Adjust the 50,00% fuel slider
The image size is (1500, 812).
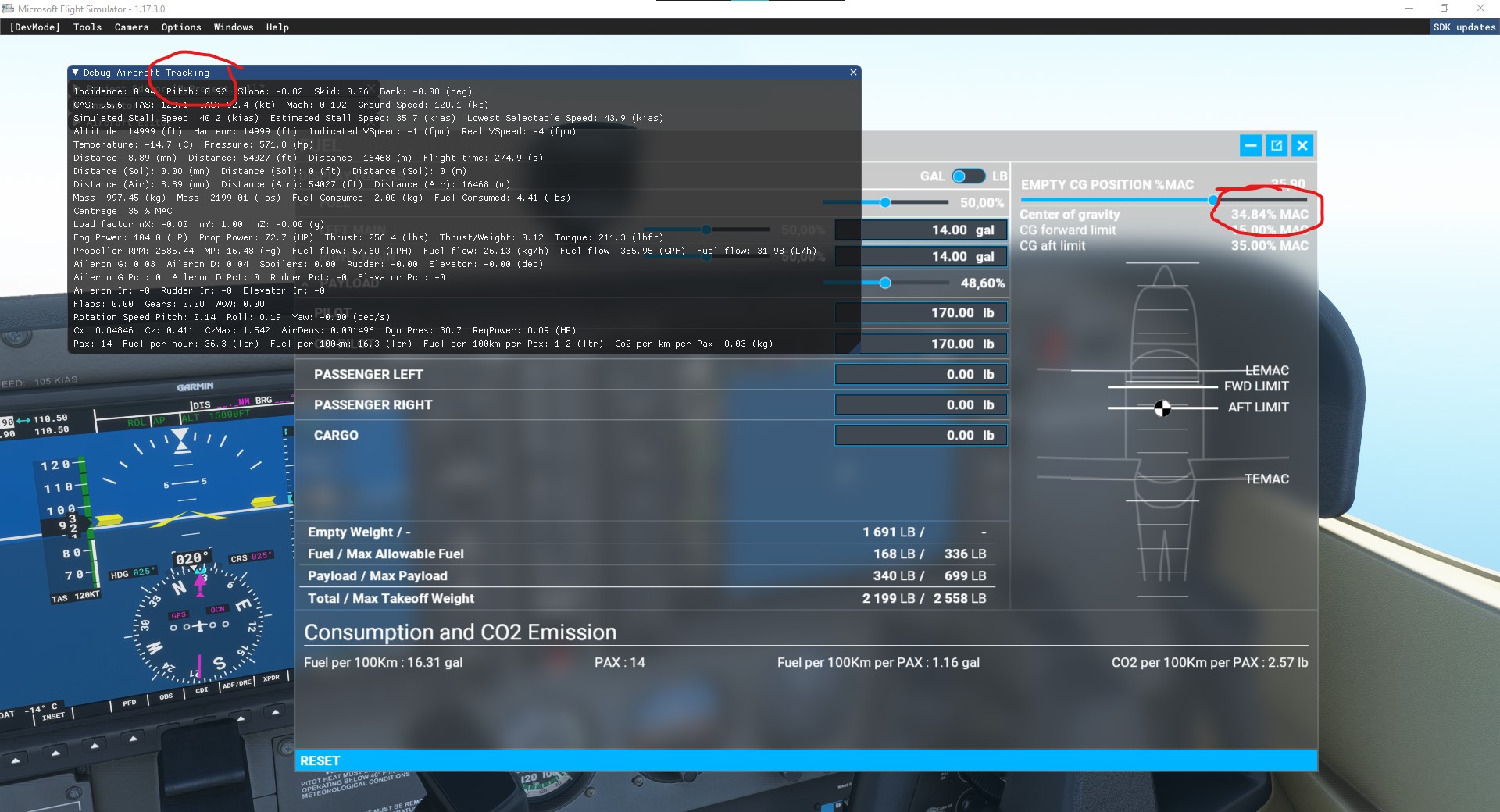[x=885, y=202]
